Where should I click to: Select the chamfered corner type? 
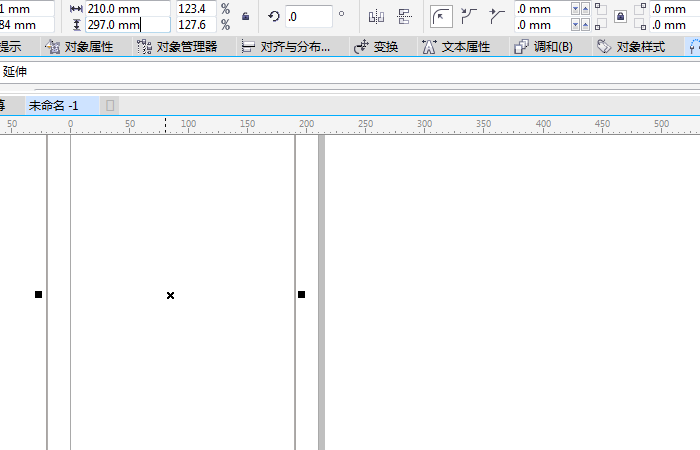click(496, 17)
